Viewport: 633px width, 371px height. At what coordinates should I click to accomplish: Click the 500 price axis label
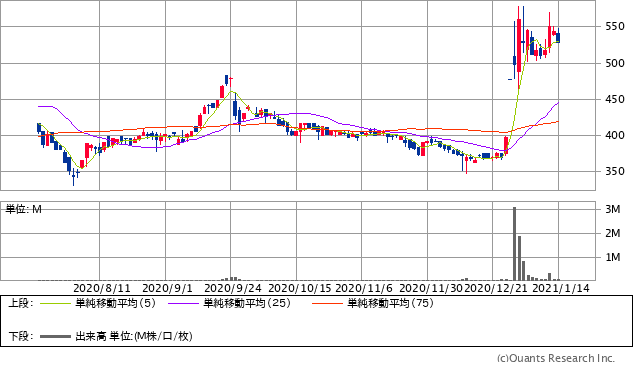click(x=615, y=63)
